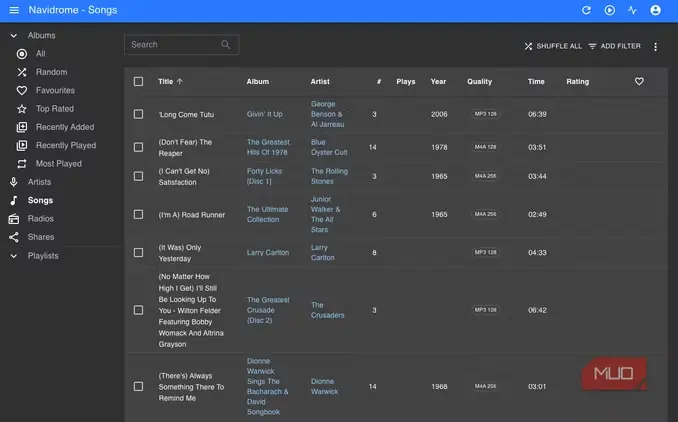Click the play circle icon in top bar

pyautogui.click(x=609, y=10)
